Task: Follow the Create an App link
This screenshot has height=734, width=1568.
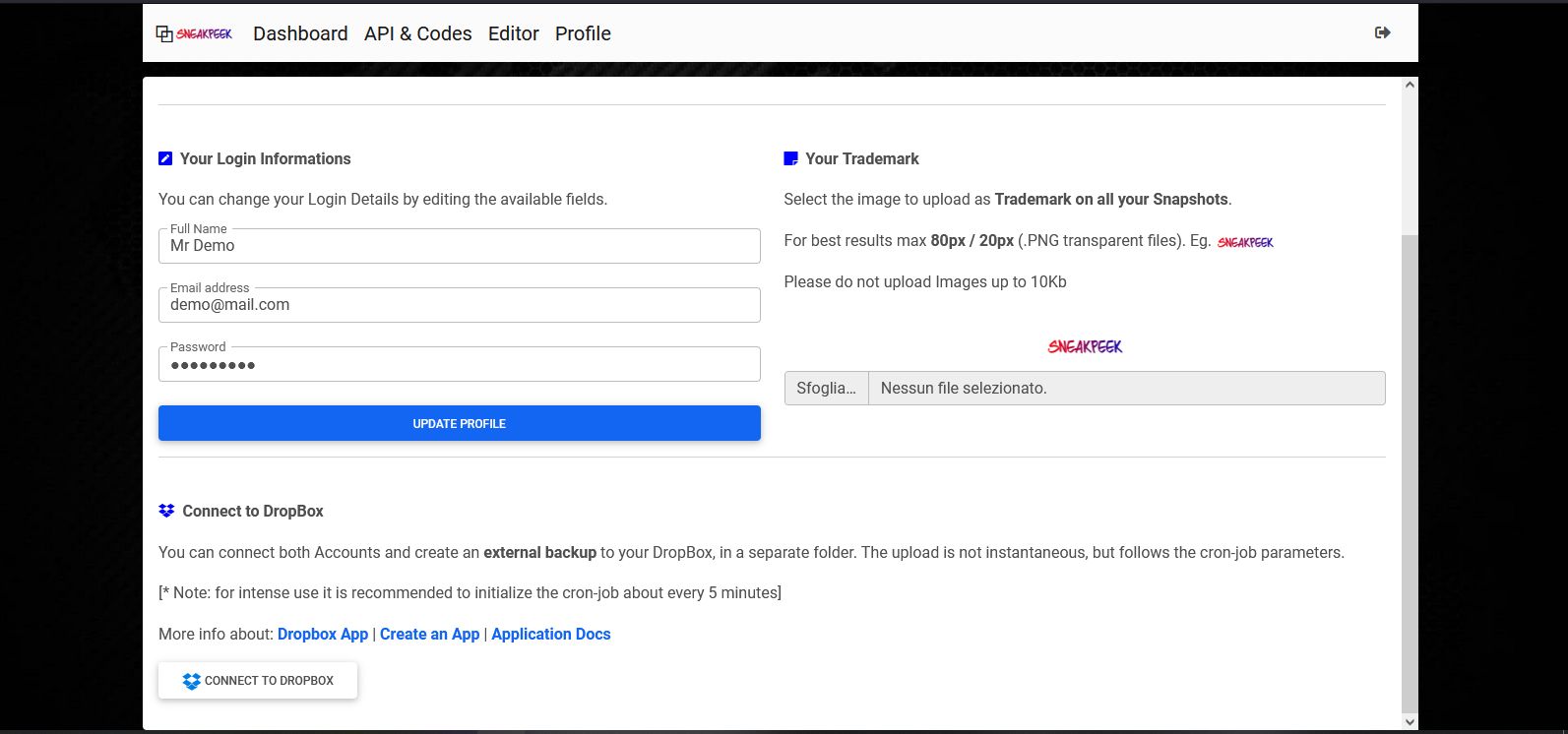Action: point(429,634)
